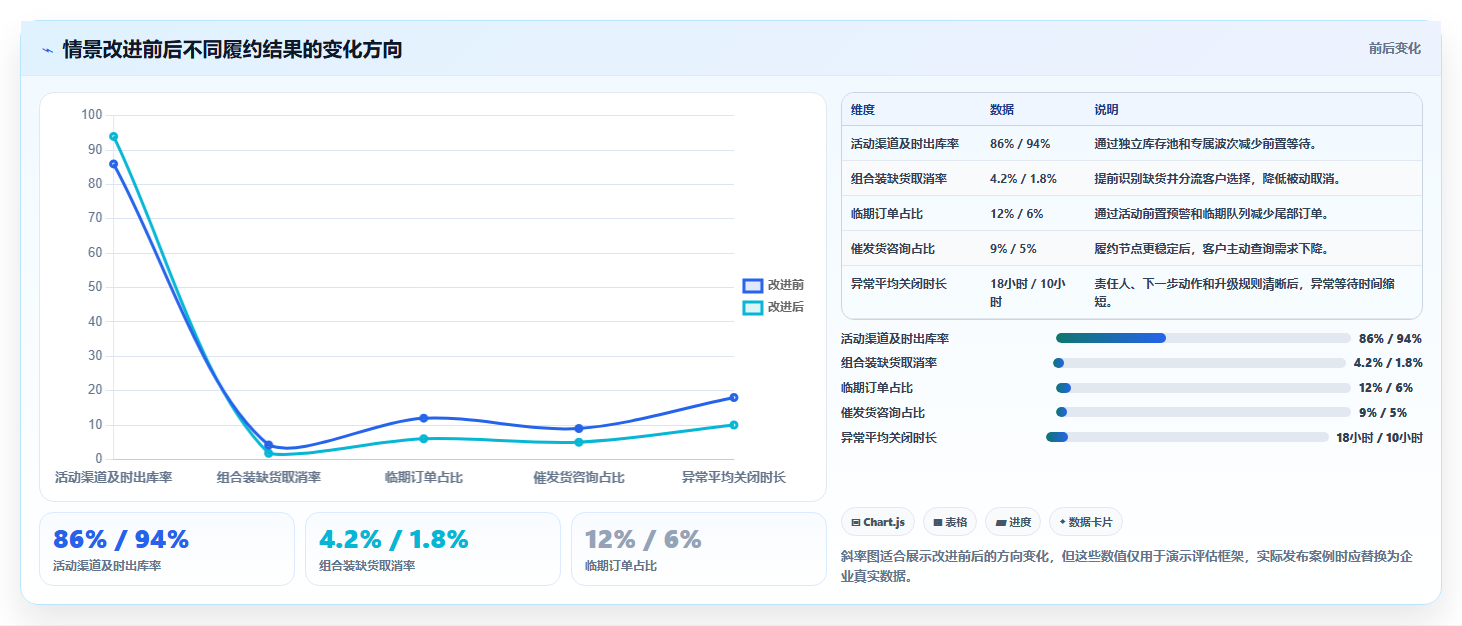Click the 异常平均关闭时长 table row label

(899, 284)
